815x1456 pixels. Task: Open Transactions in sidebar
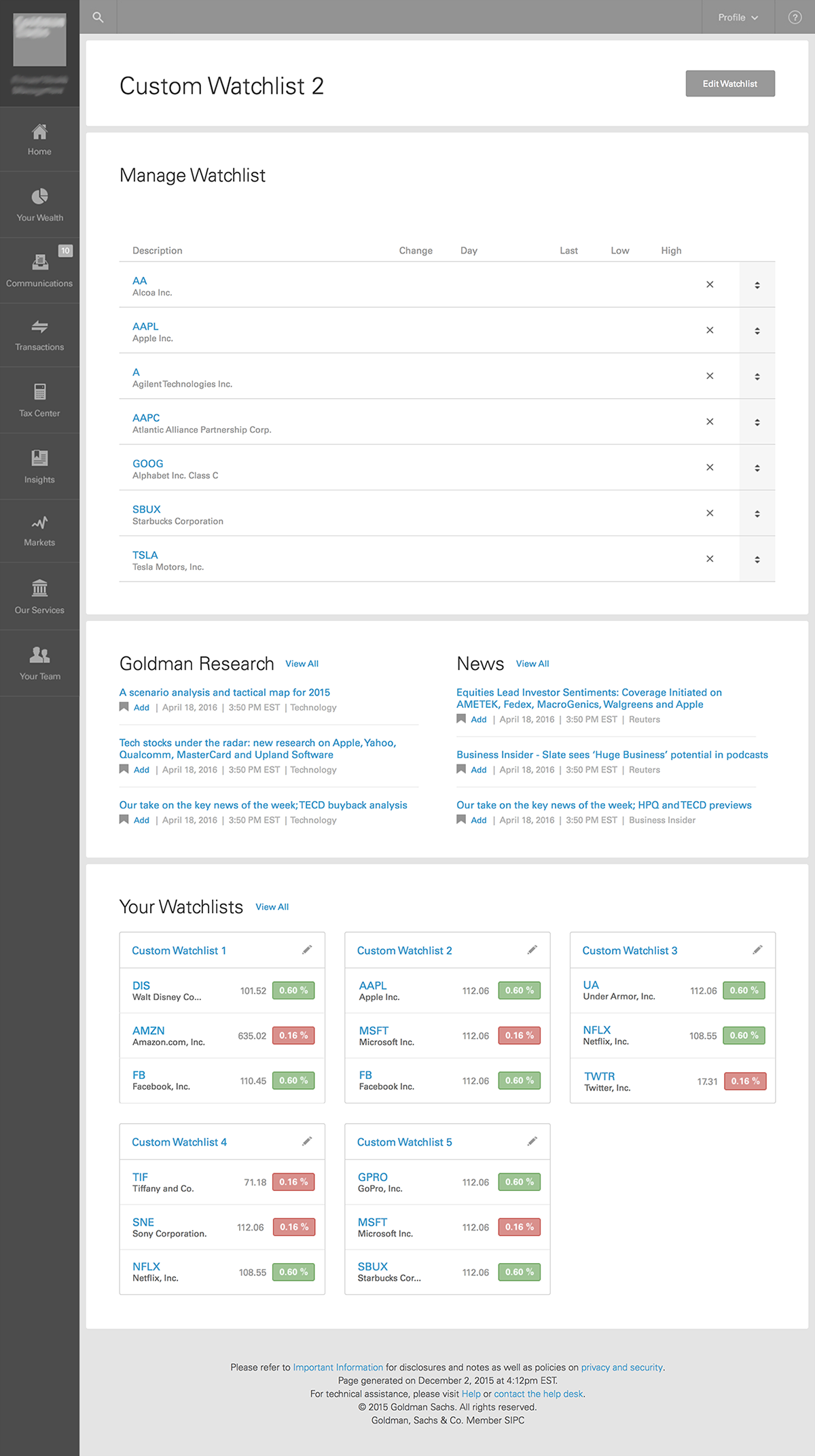click(x=39, y=336)
